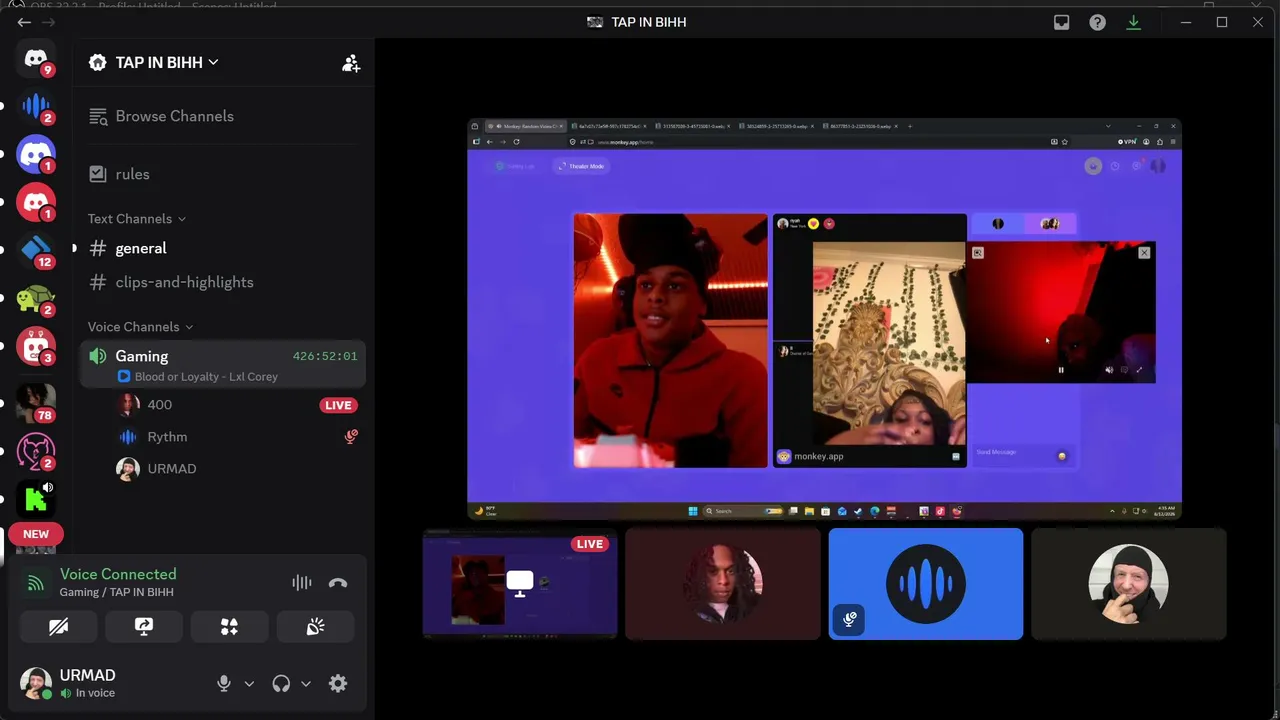Click the Voice Connected status text
The height and width of the screenshot is (720, 1280).
tap(118, 574)
